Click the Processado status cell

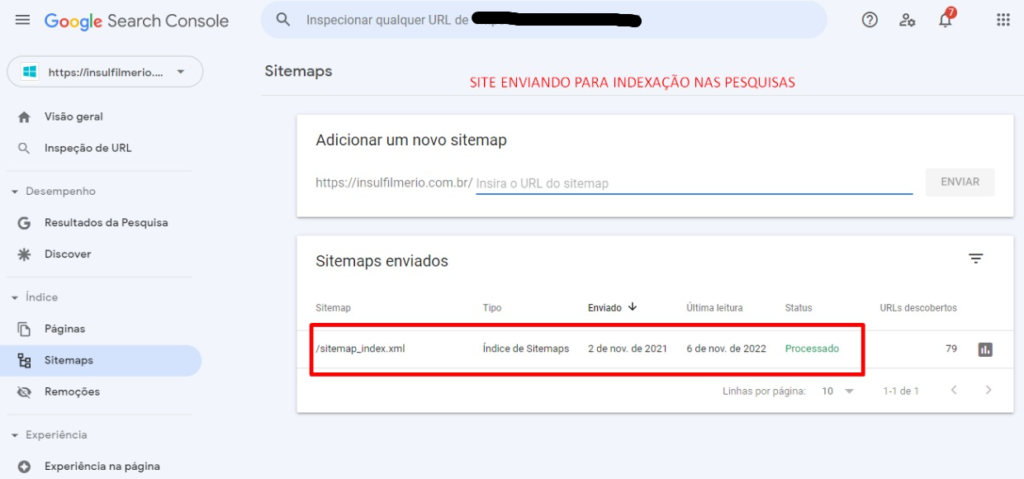point(812,349)
